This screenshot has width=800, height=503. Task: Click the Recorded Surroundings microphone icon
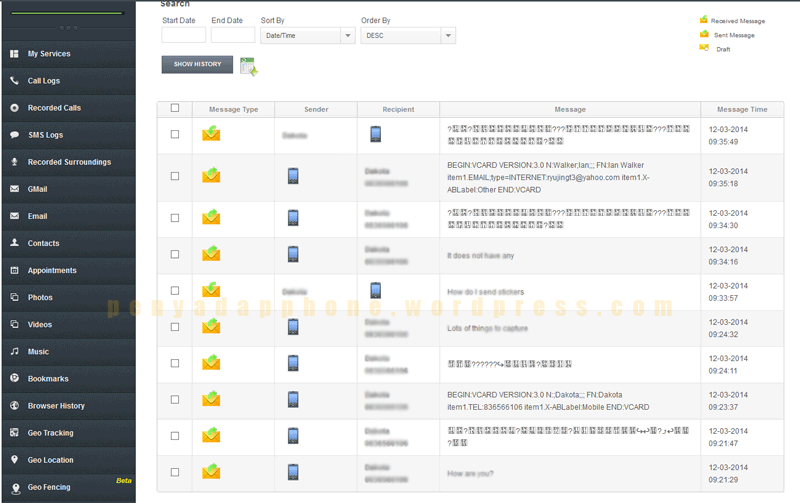click(x=14, y=162)
